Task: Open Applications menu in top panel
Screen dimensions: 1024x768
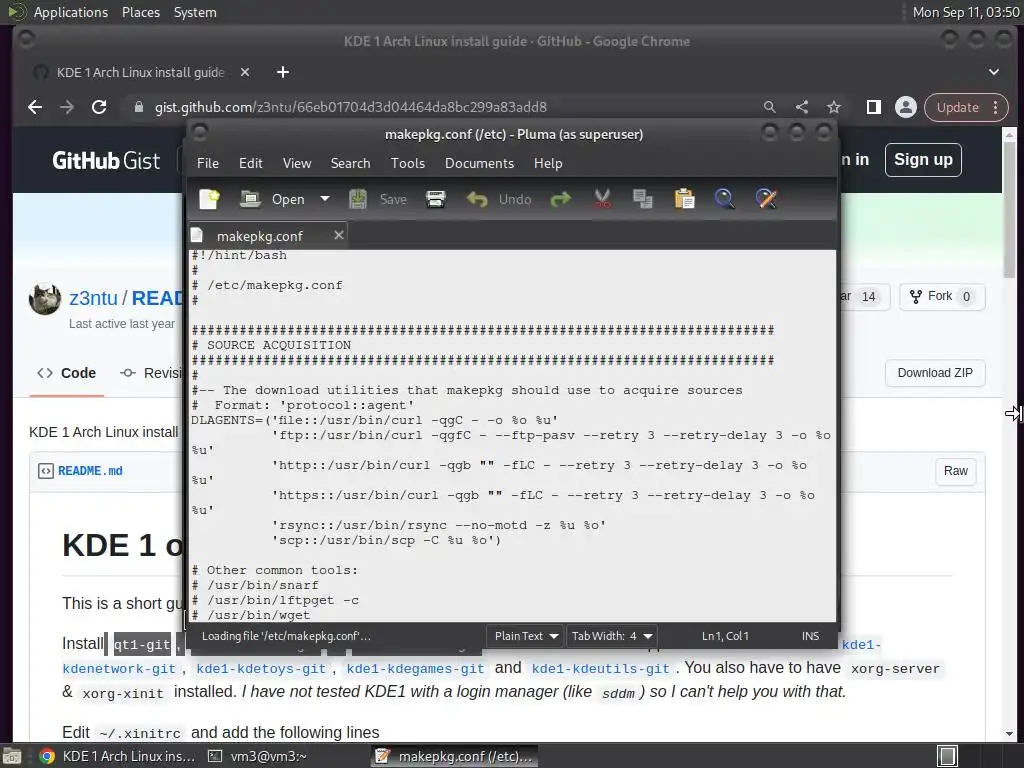Action: (71, 12)
